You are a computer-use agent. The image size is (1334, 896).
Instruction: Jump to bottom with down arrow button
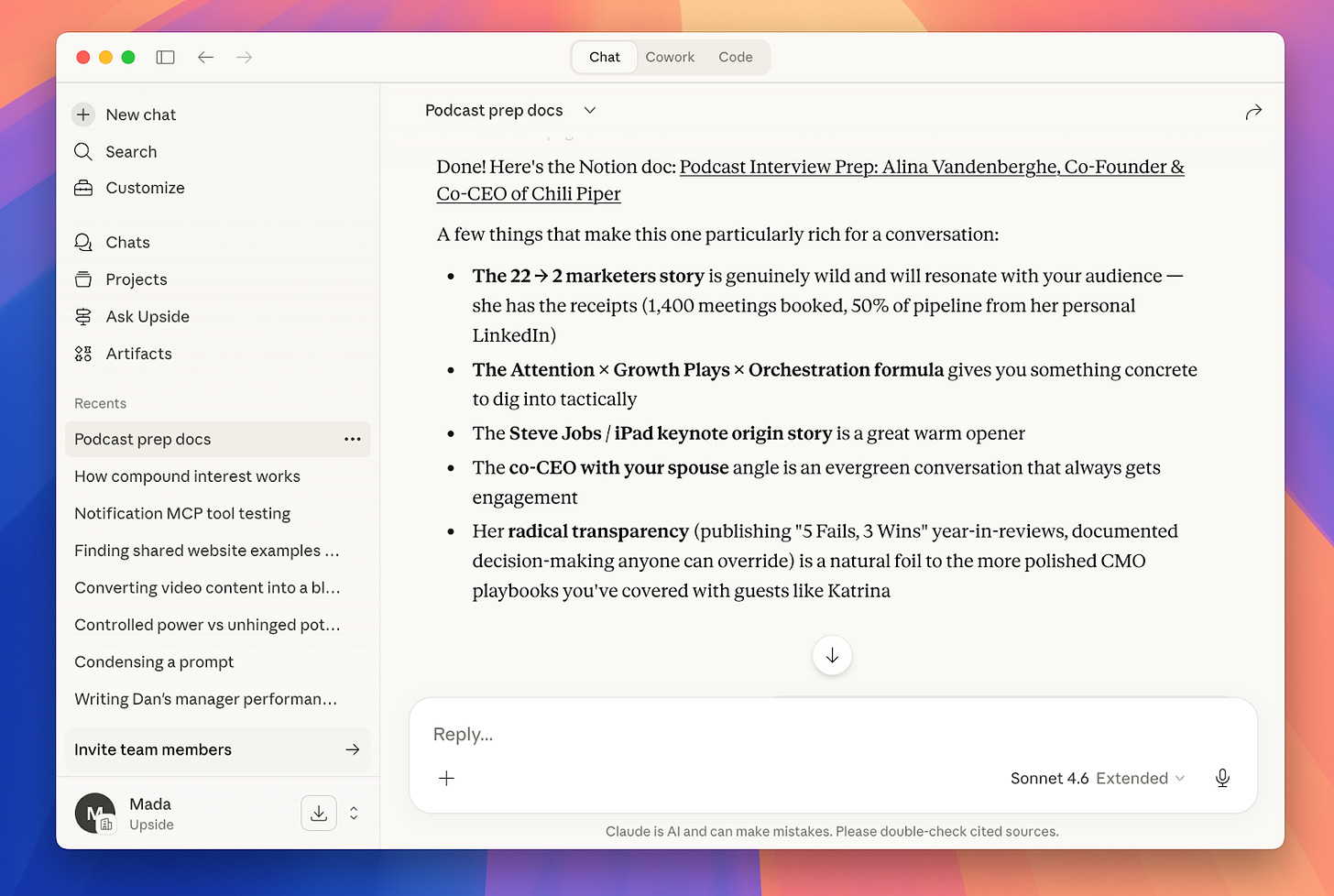pyautogui.click(x=832, y=655)
